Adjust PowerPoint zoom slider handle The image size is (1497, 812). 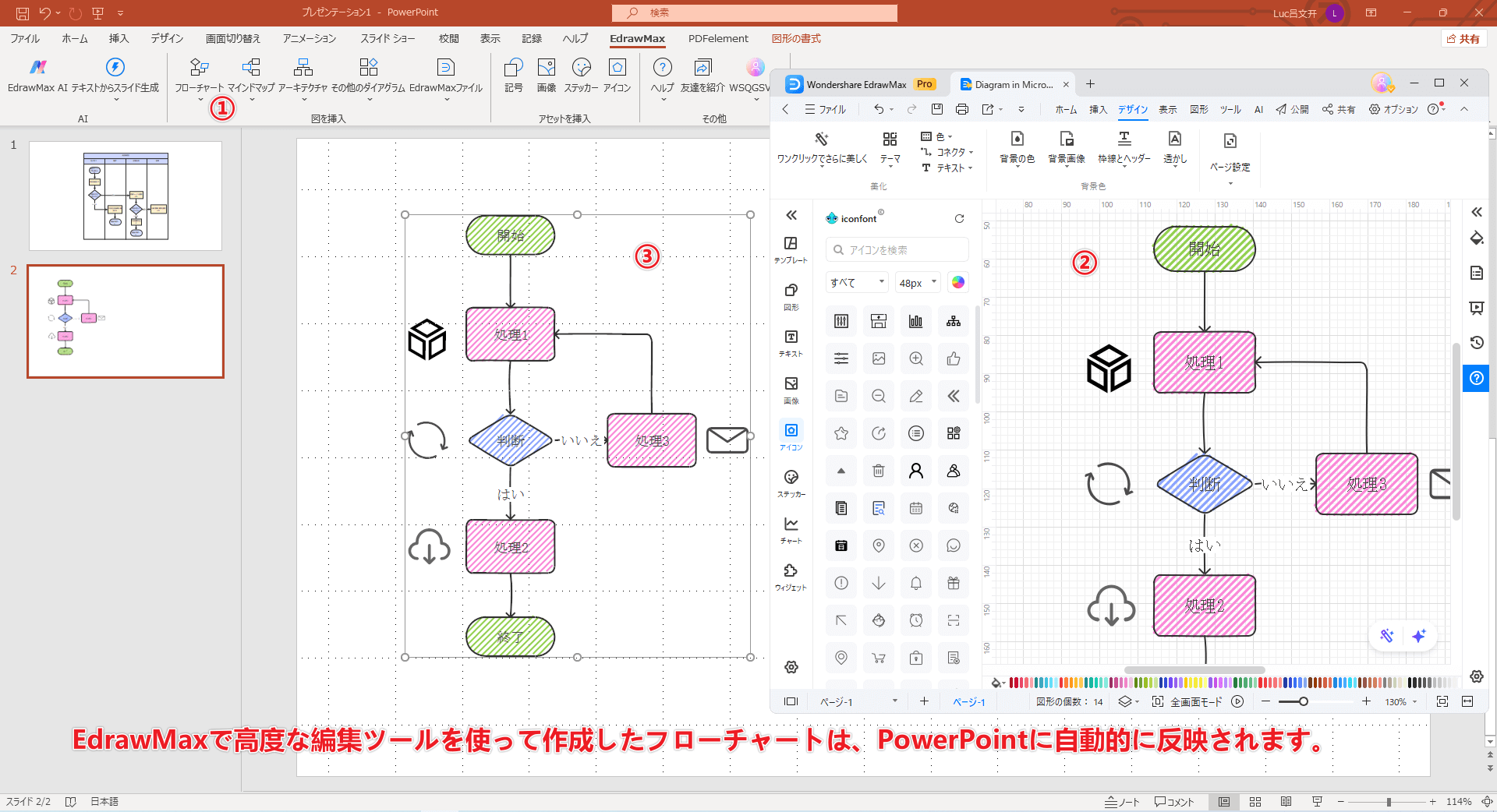coord(1389,802)
